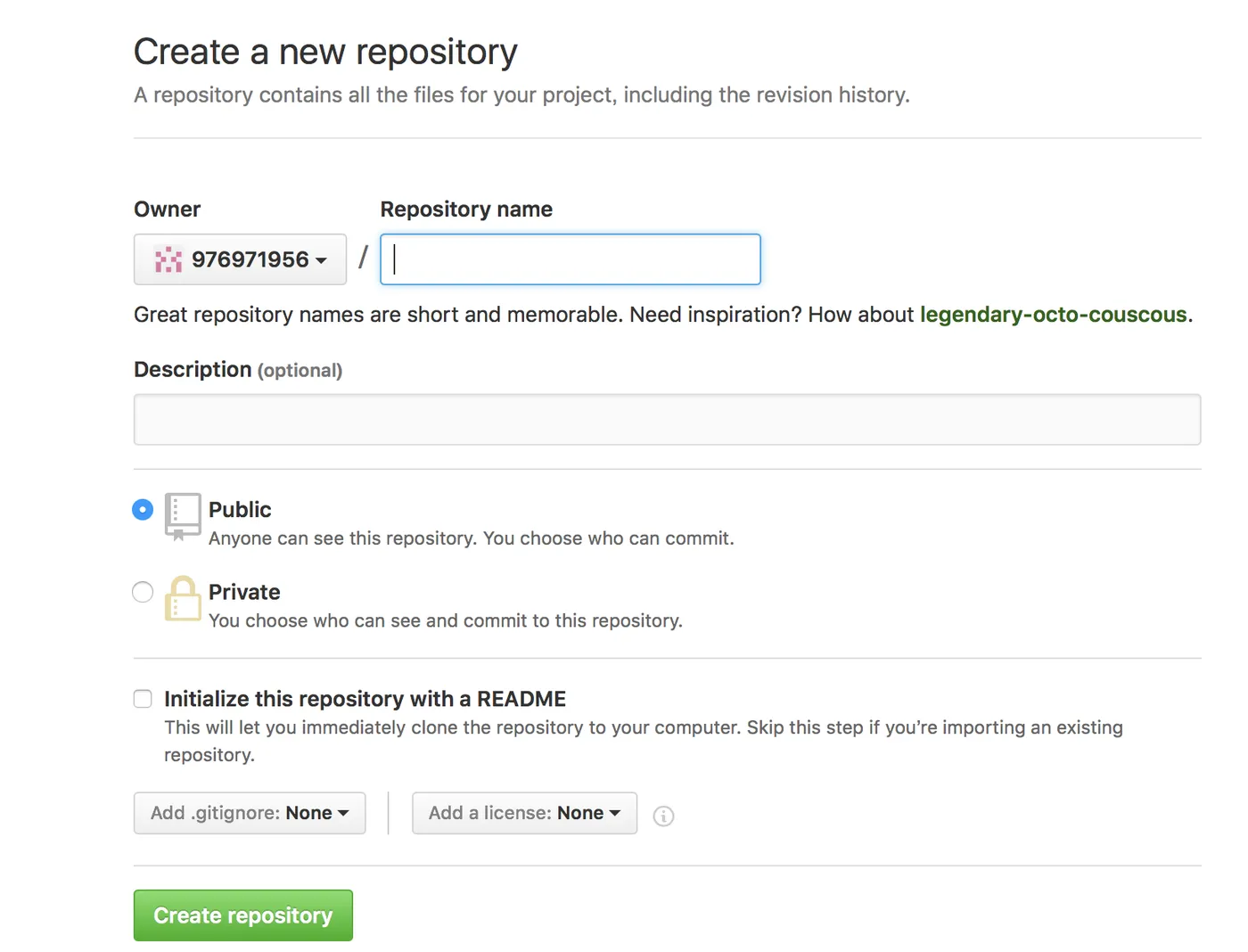Click the owner avatar identicon
The height and width of the screenshot is (952, 1248).
pos(168,259)
